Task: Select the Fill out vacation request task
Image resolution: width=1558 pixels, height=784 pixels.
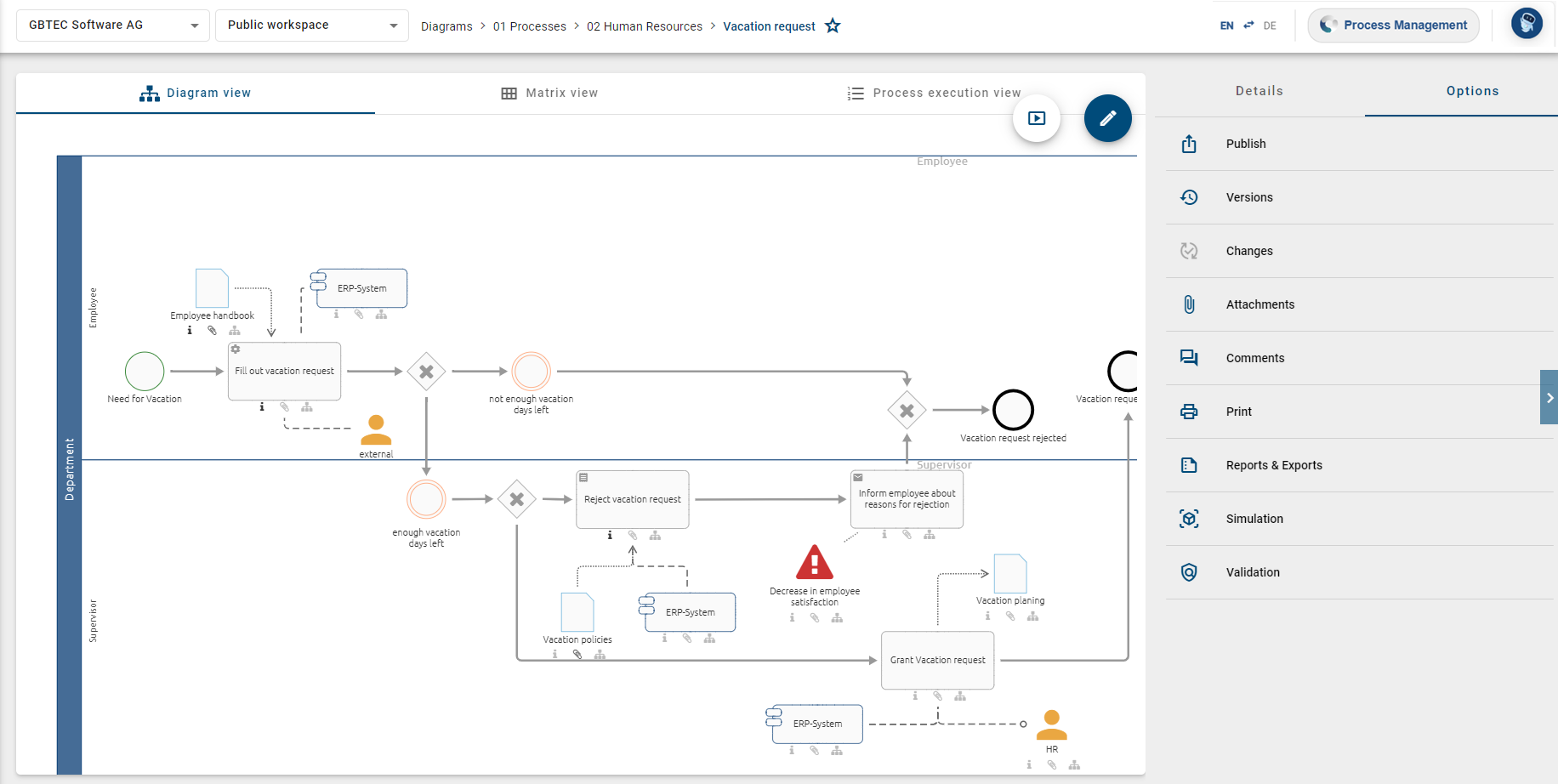Action: [284, 372]
